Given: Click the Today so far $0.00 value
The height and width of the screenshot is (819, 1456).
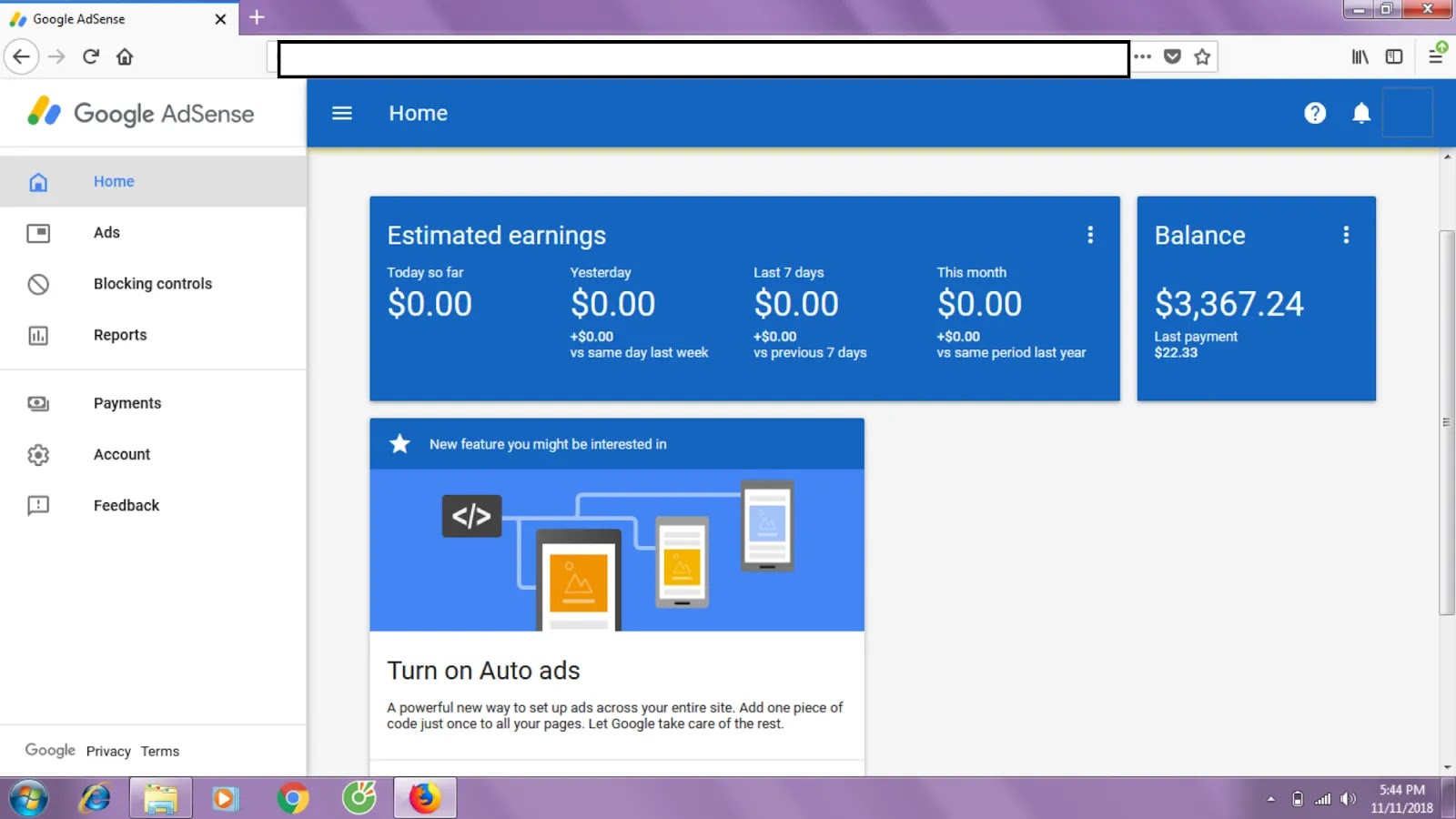Looking at the screenshot, I should (x=430, y=304).
